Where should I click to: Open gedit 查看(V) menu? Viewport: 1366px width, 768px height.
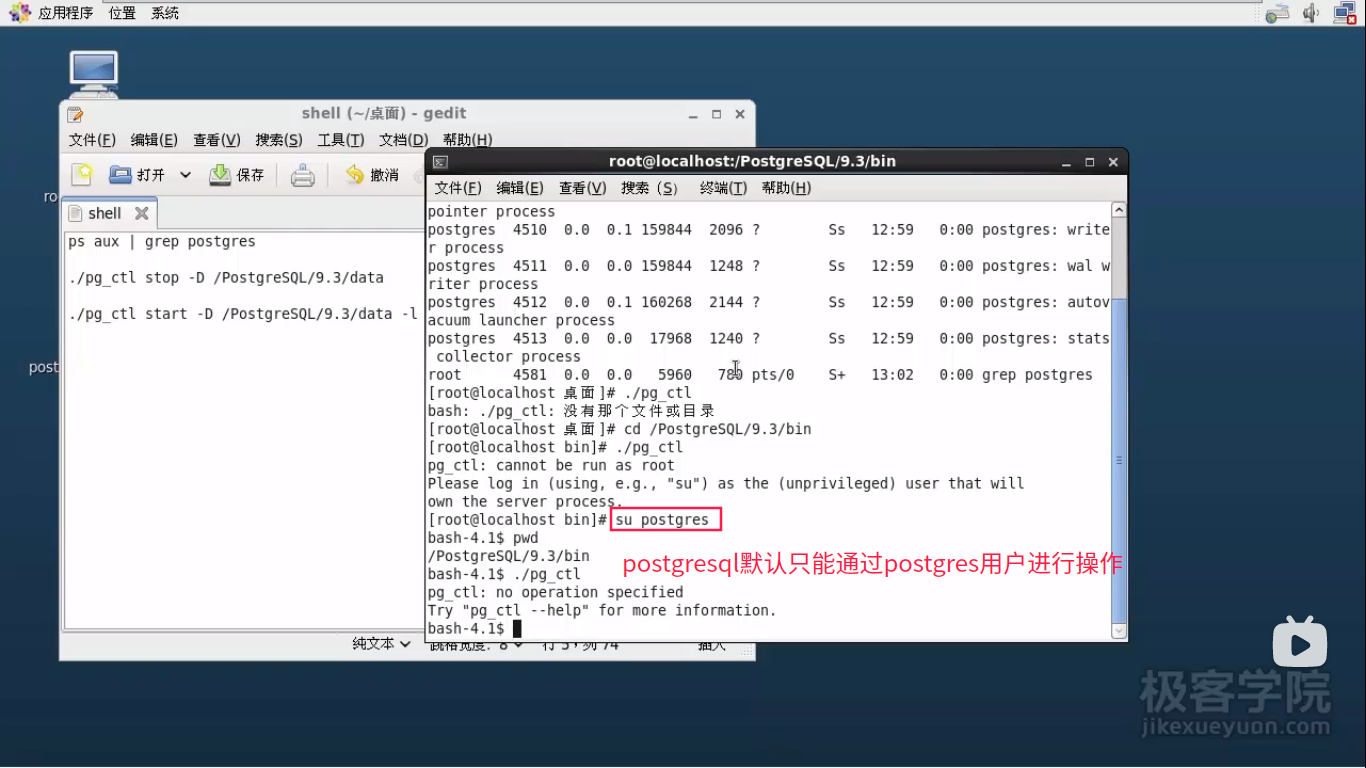(217, 140)
